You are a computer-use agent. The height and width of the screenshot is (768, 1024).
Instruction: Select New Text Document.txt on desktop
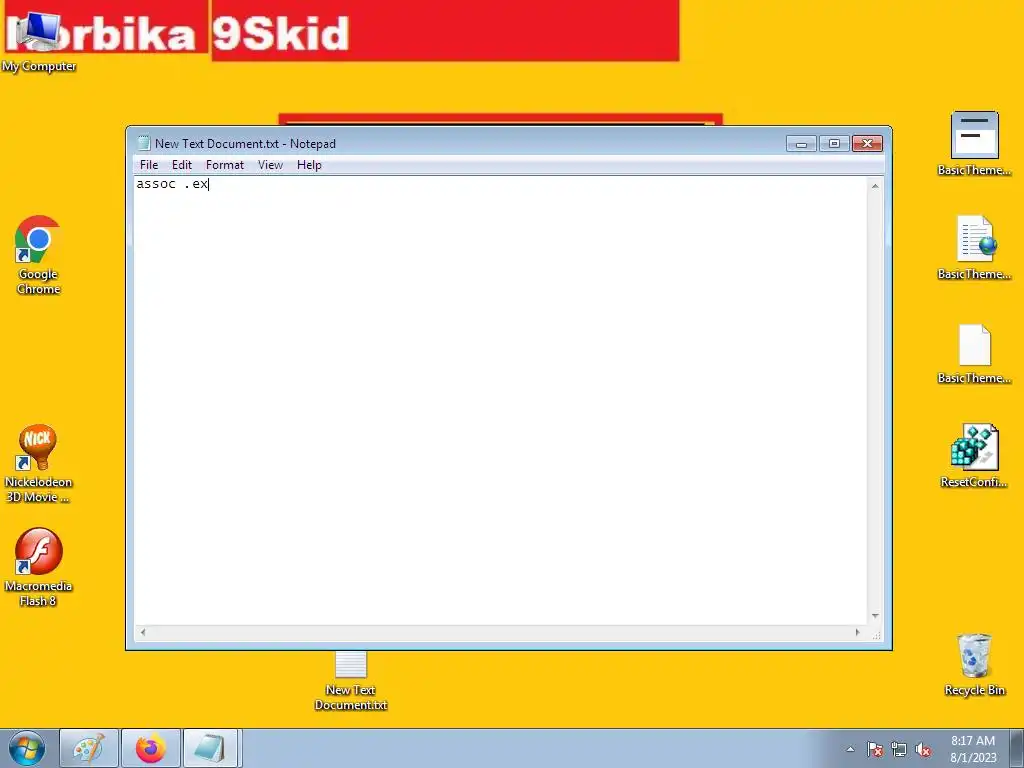tap(351, 680)
